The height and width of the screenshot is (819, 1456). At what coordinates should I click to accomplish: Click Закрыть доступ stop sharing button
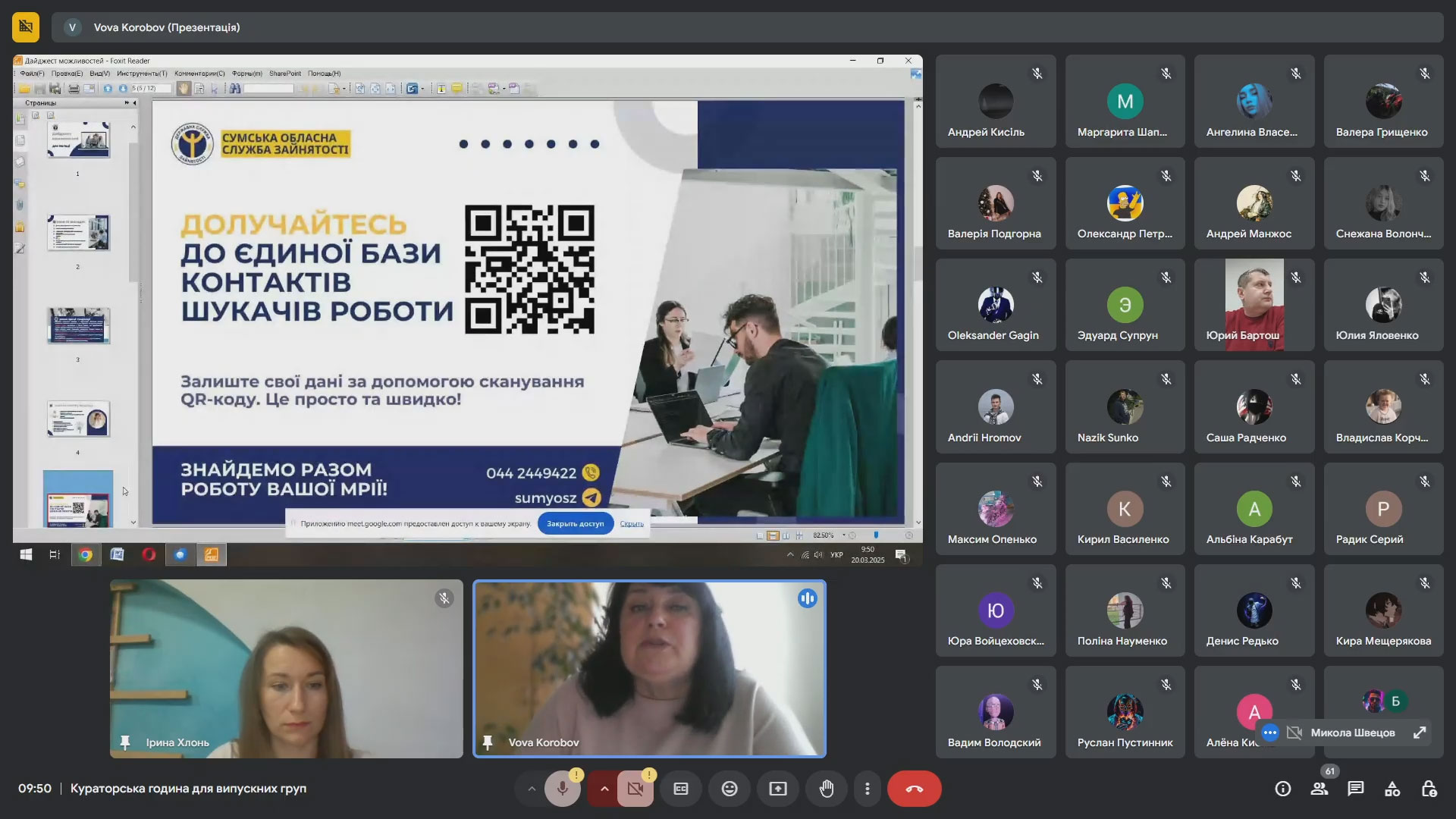[576, 523]
